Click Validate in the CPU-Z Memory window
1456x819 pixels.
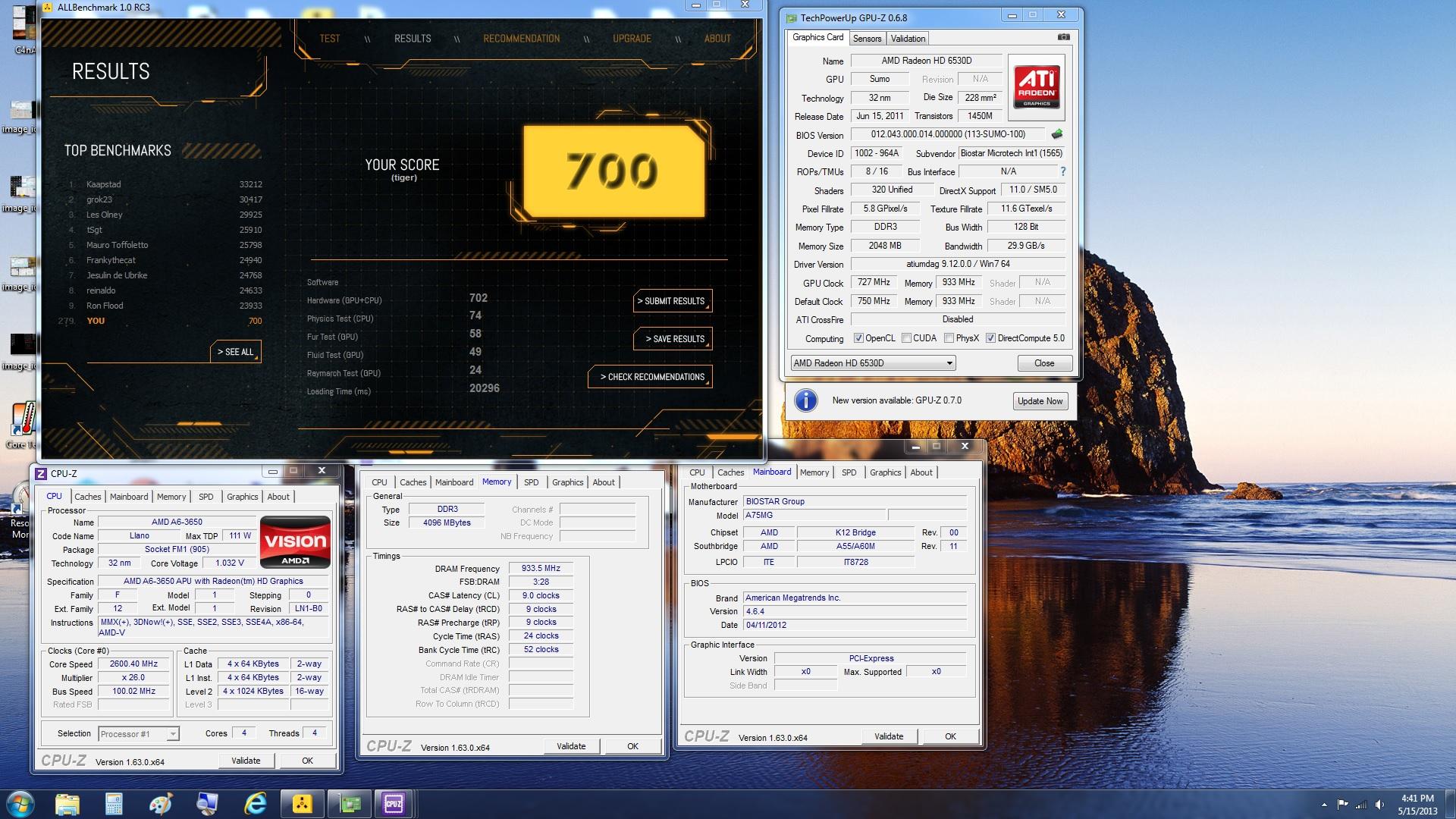571,746
